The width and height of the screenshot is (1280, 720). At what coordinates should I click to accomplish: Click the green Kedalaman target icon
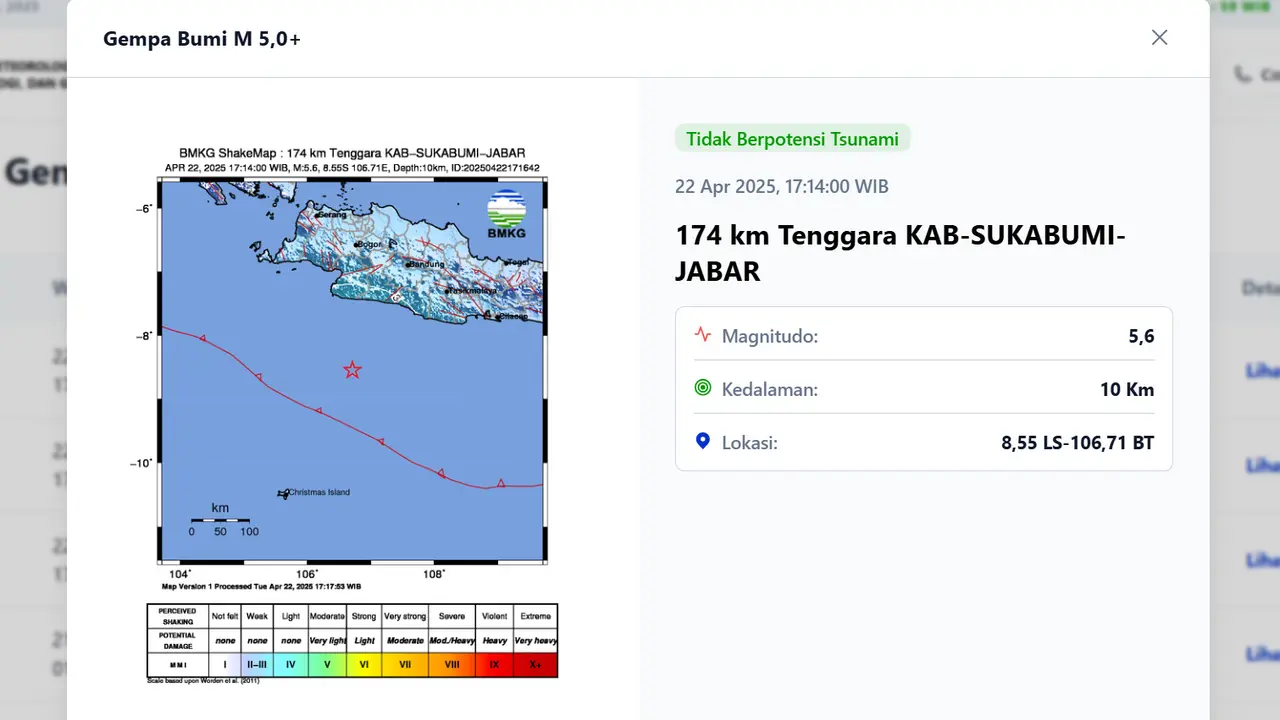(x=703, y=388)
